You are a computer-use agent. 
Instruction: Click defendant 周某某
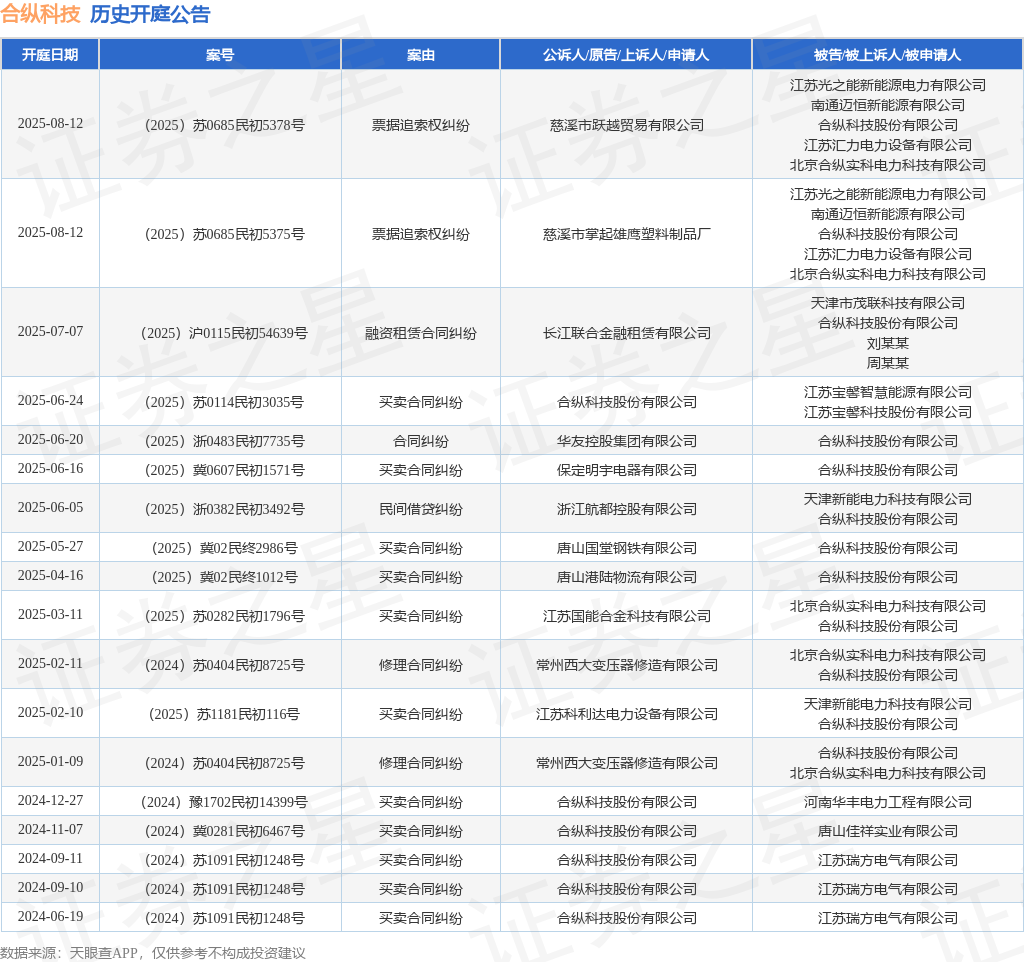point(888,362)
